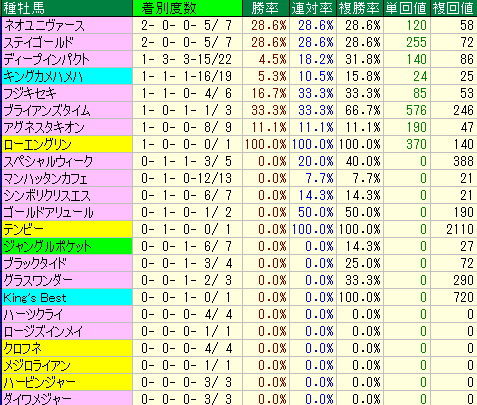Click the 2110 複回値 for テンビー
The height and width of the screenshot is (405, 477).
460,230
